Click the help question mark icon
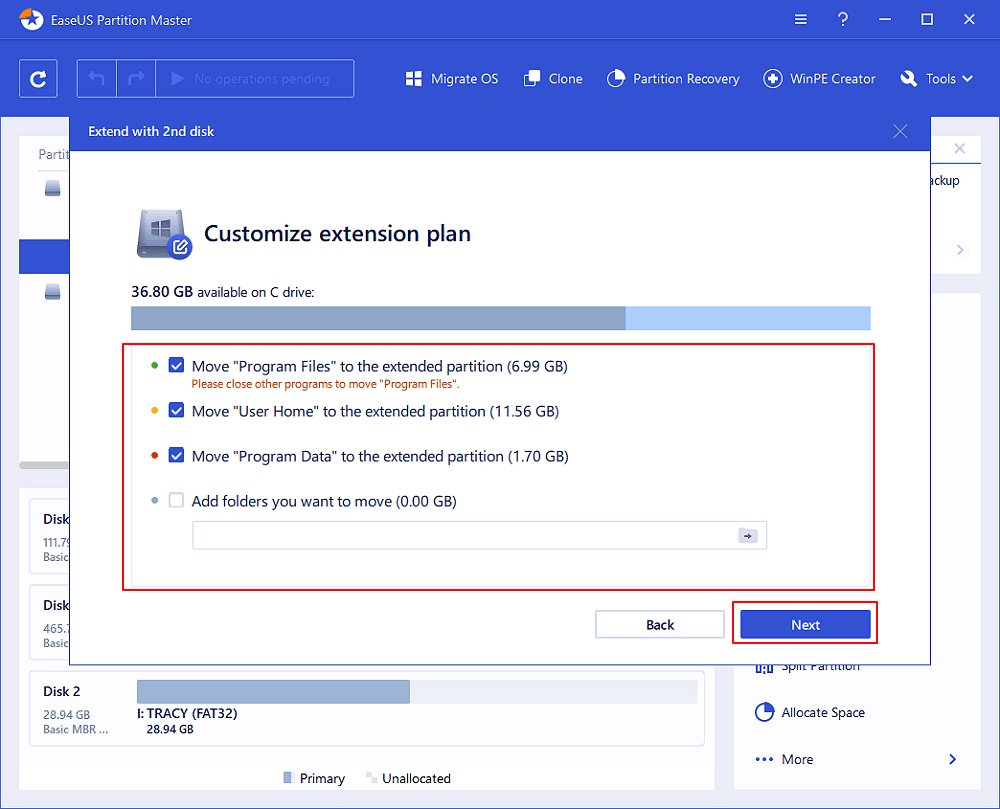The width and height of the screenshot is (1000, 809). tap(842, 20)
